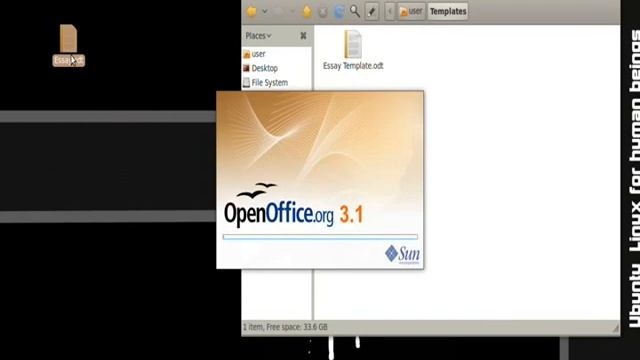This screenshot has width=640, height=360.
Task: Click the Search magnifier icon
Action: point(355,11)
